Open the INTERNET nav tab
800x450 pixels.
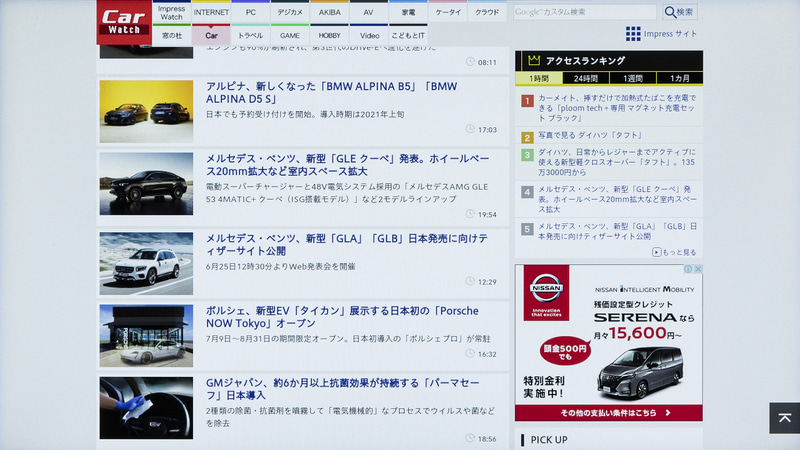(211, 13)
